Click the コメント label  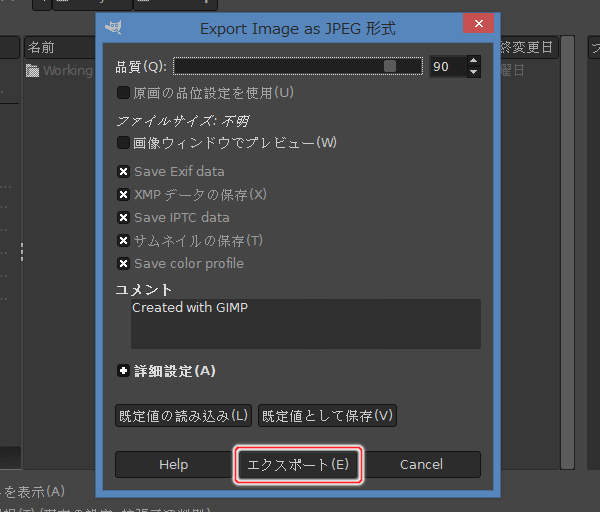click(144, 289)
